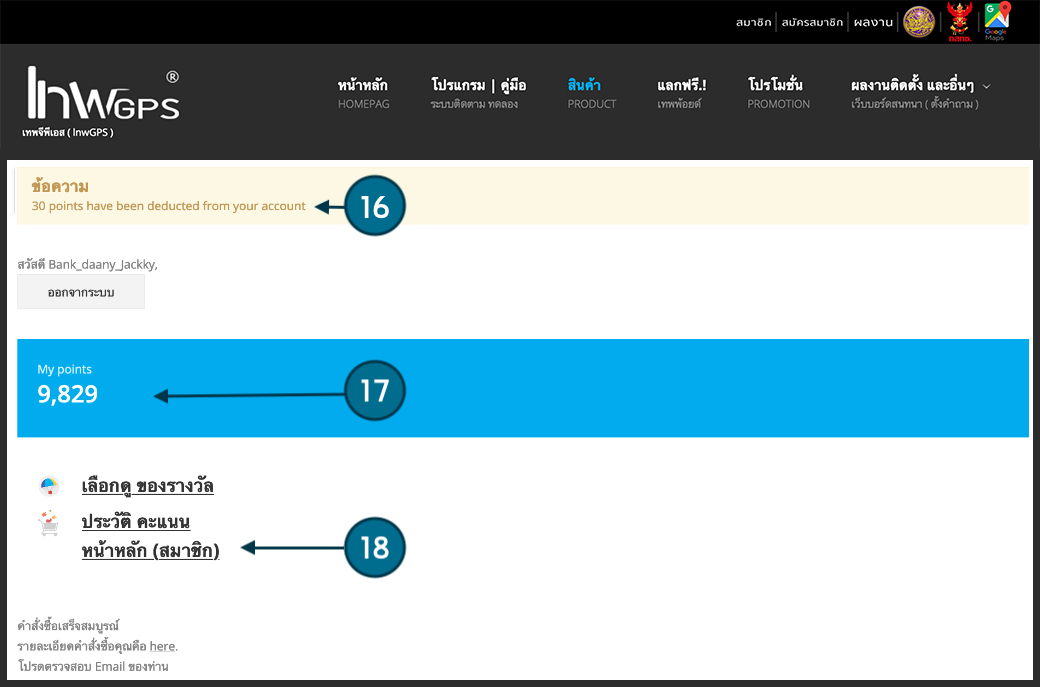Click the สมัครสมาชิก link in top bar

tap(811, 22)
